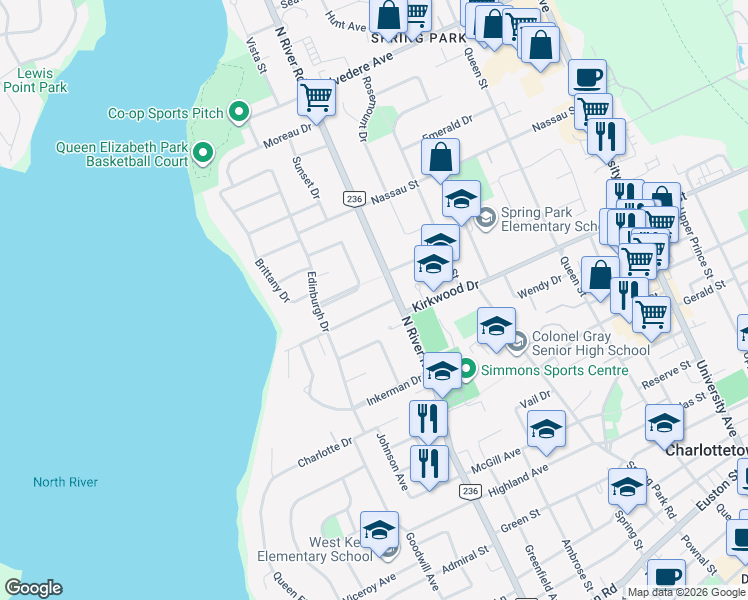Select Highland Ave street label
Viewport: 748px width, 600px height.
click(x=518, y=481)
